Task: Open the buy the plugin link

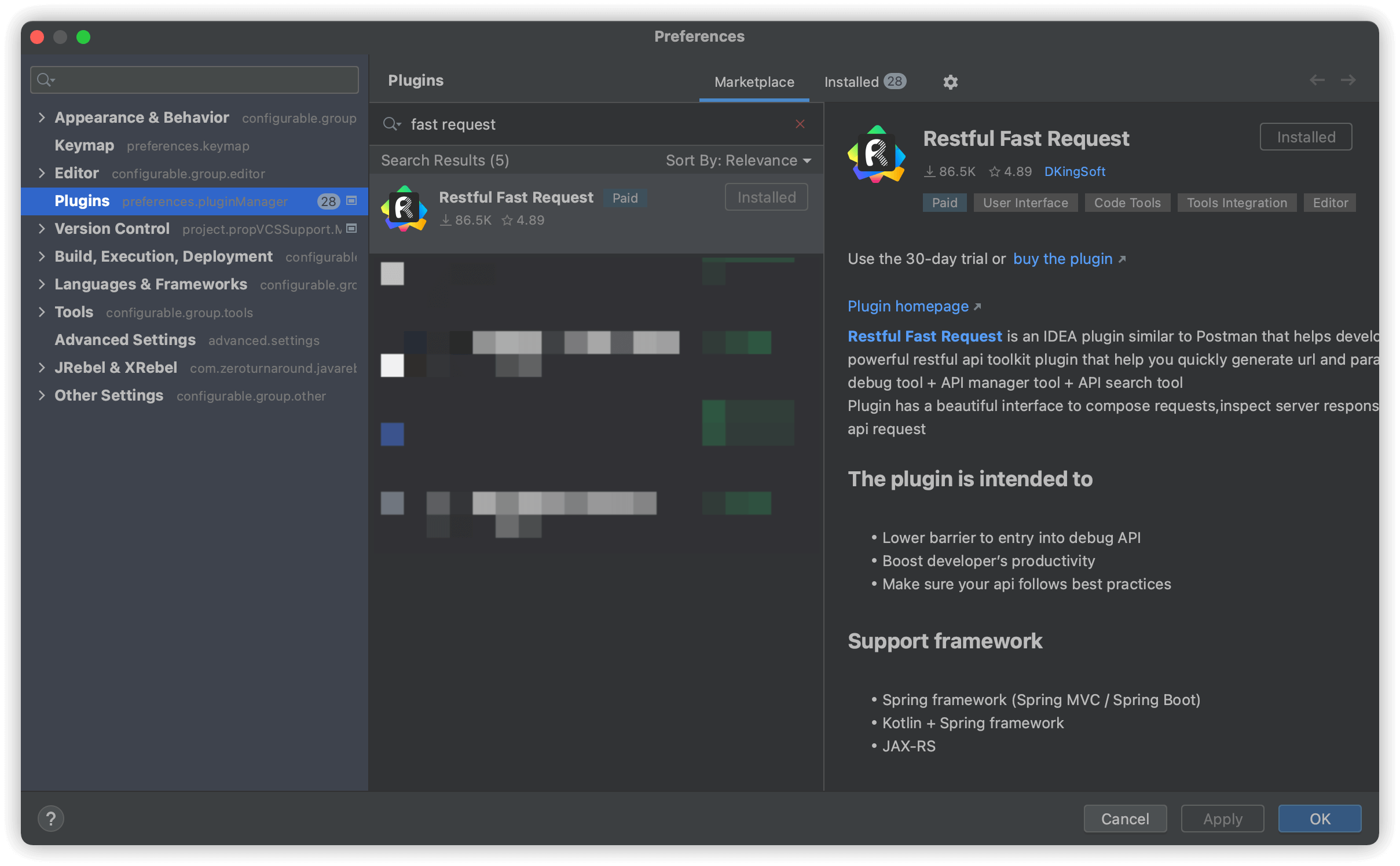Action: pyautogui.click(x=1063, y=259)
